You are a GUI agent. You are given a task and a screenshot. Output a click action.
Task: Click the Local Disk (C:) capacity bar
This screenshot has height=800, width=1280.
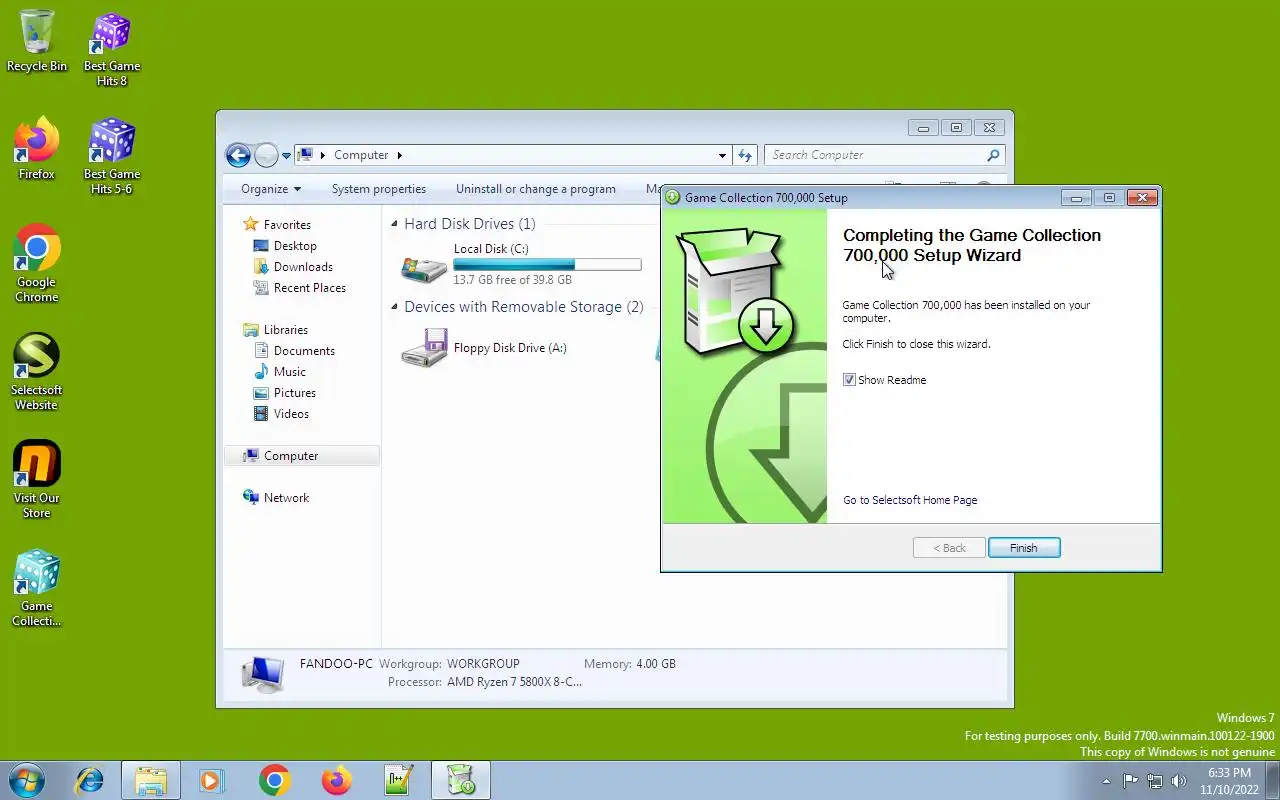tap(547, 265)
